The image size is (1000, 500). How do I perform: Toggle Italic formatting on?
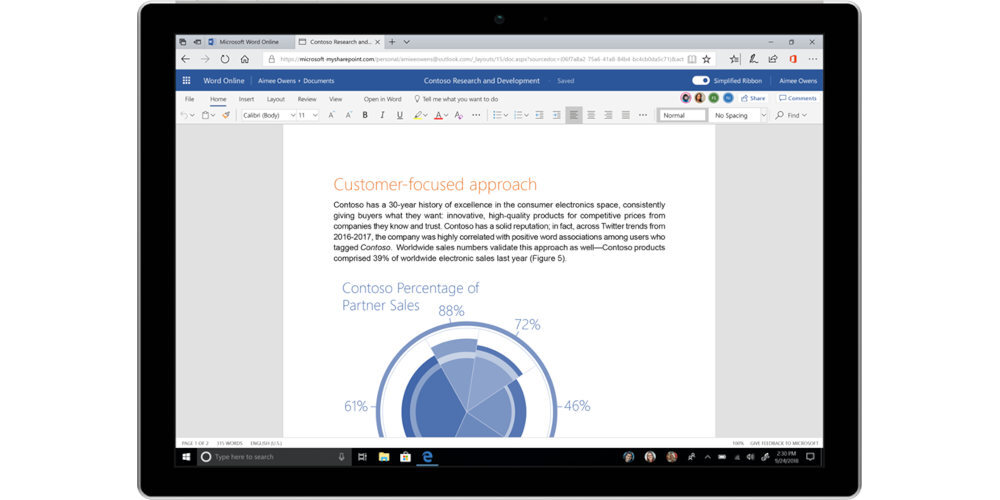click(382, 115)
